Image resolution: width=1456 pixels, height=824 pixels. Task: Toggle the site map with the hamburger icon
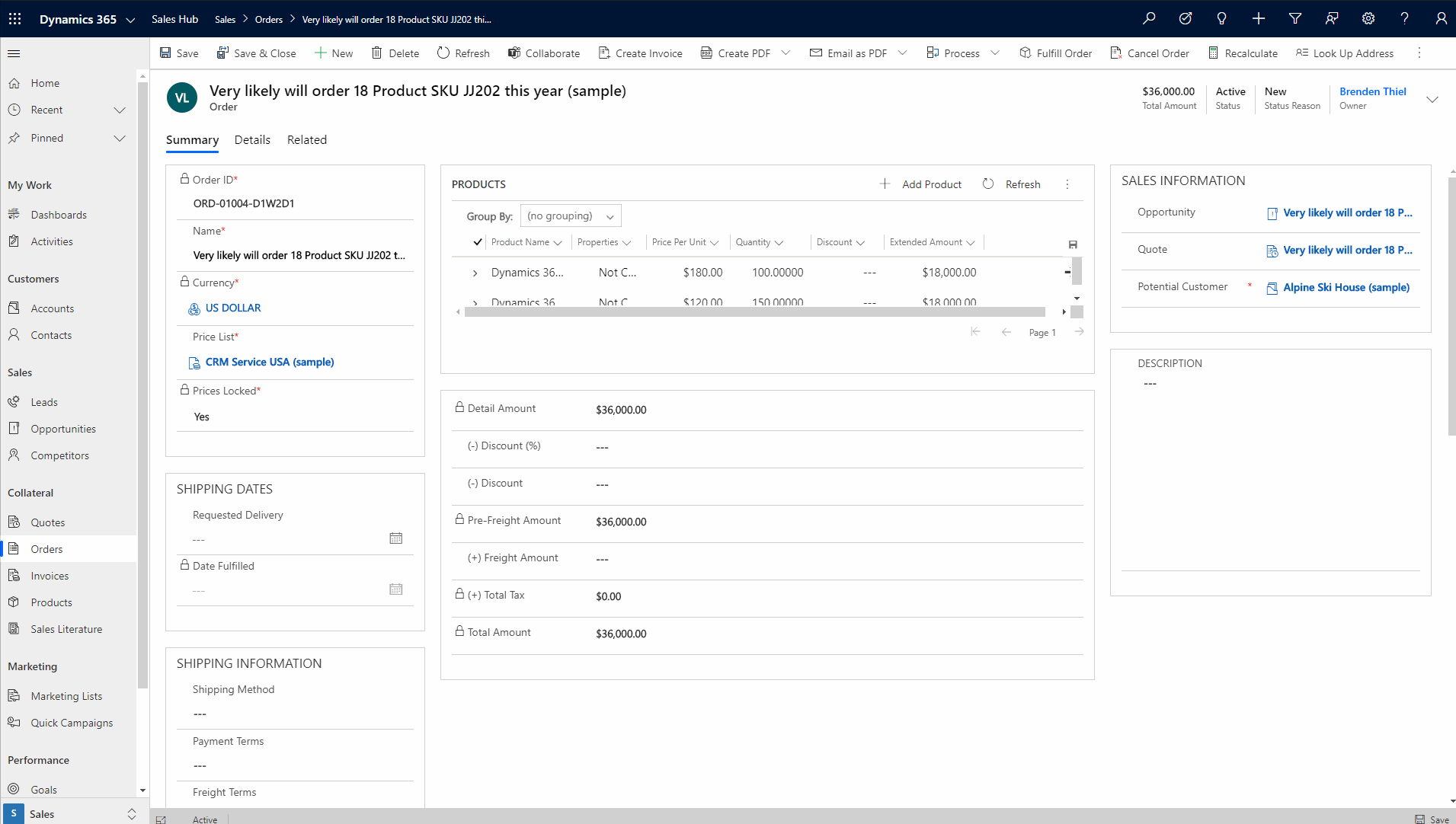pyautogui.click(x=14, y=53)
